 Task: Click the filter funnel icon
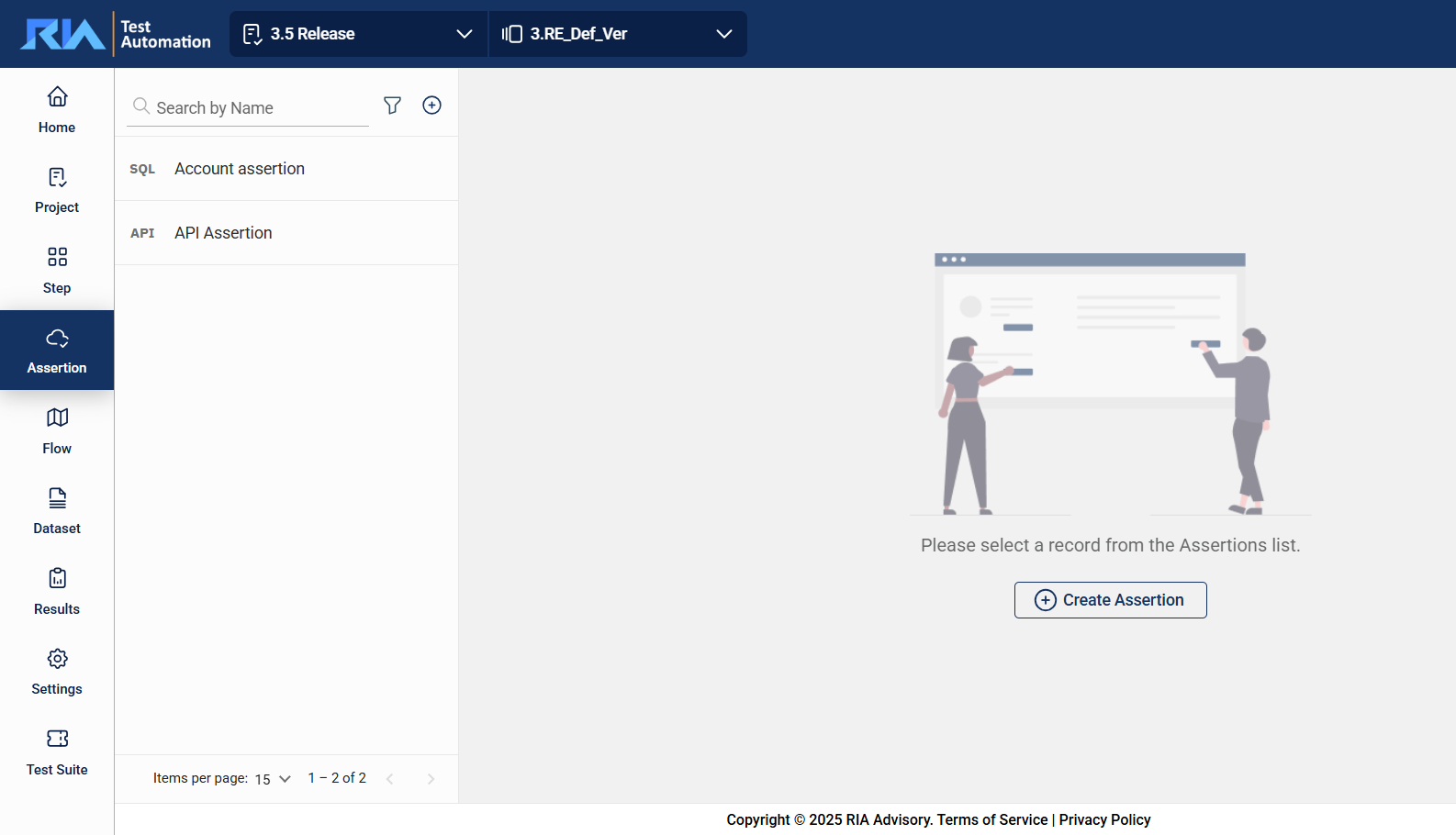tap(392, 106)
